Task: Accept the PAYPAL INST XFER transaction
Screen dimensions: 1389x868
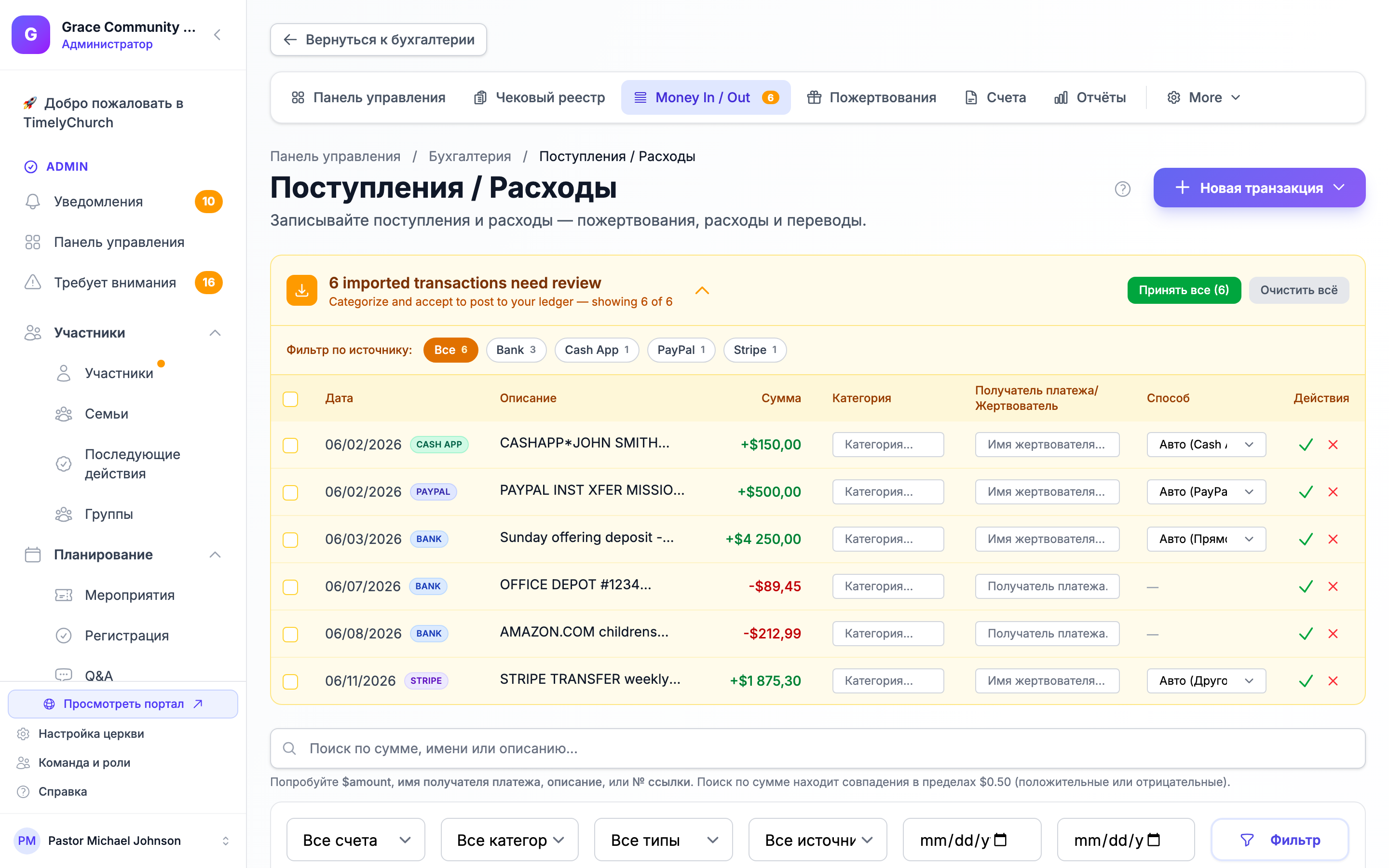Action: coord(1306,492)
